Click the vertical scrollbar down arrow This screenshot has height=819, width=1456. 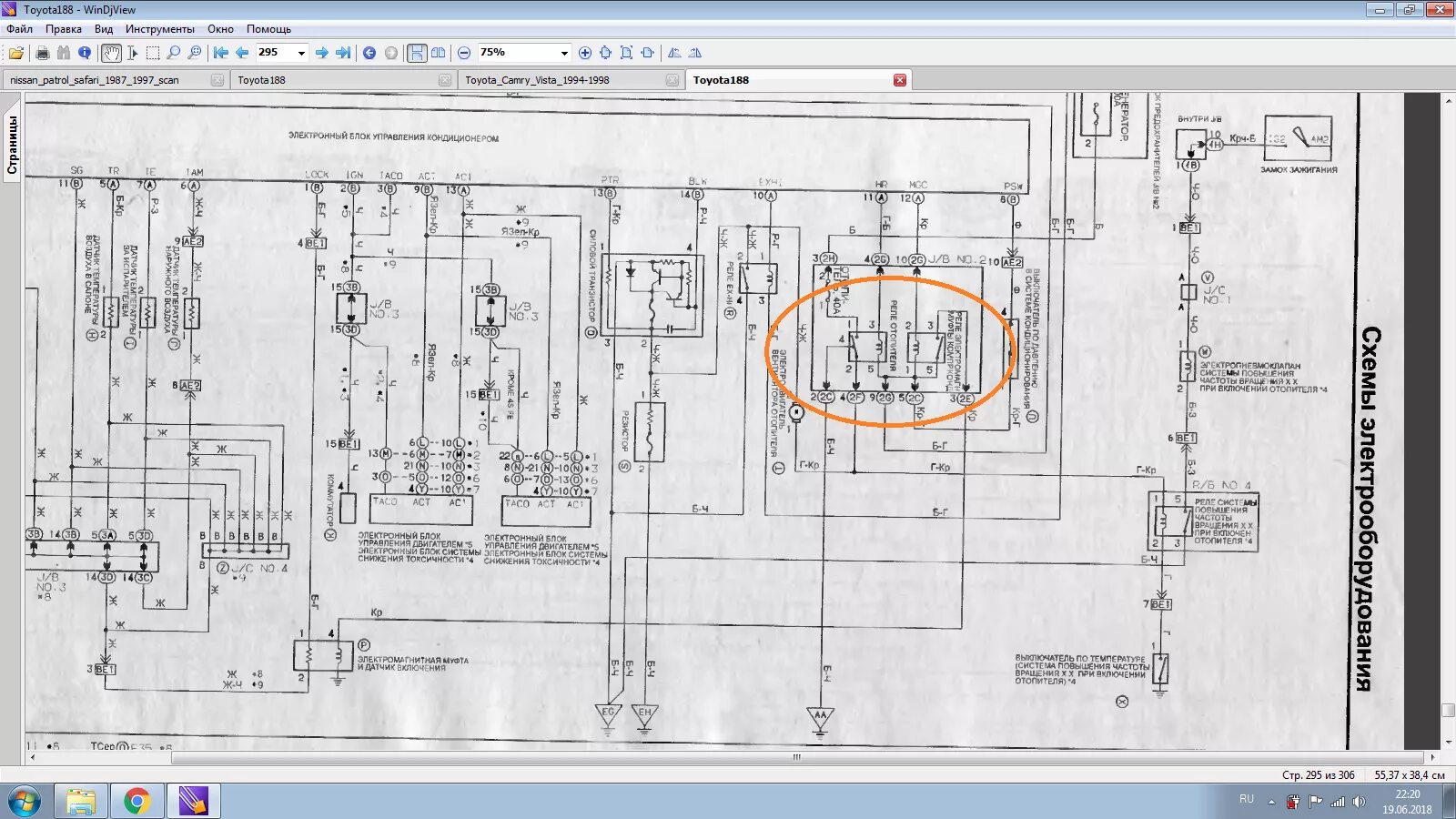(x=1448, y=743)
